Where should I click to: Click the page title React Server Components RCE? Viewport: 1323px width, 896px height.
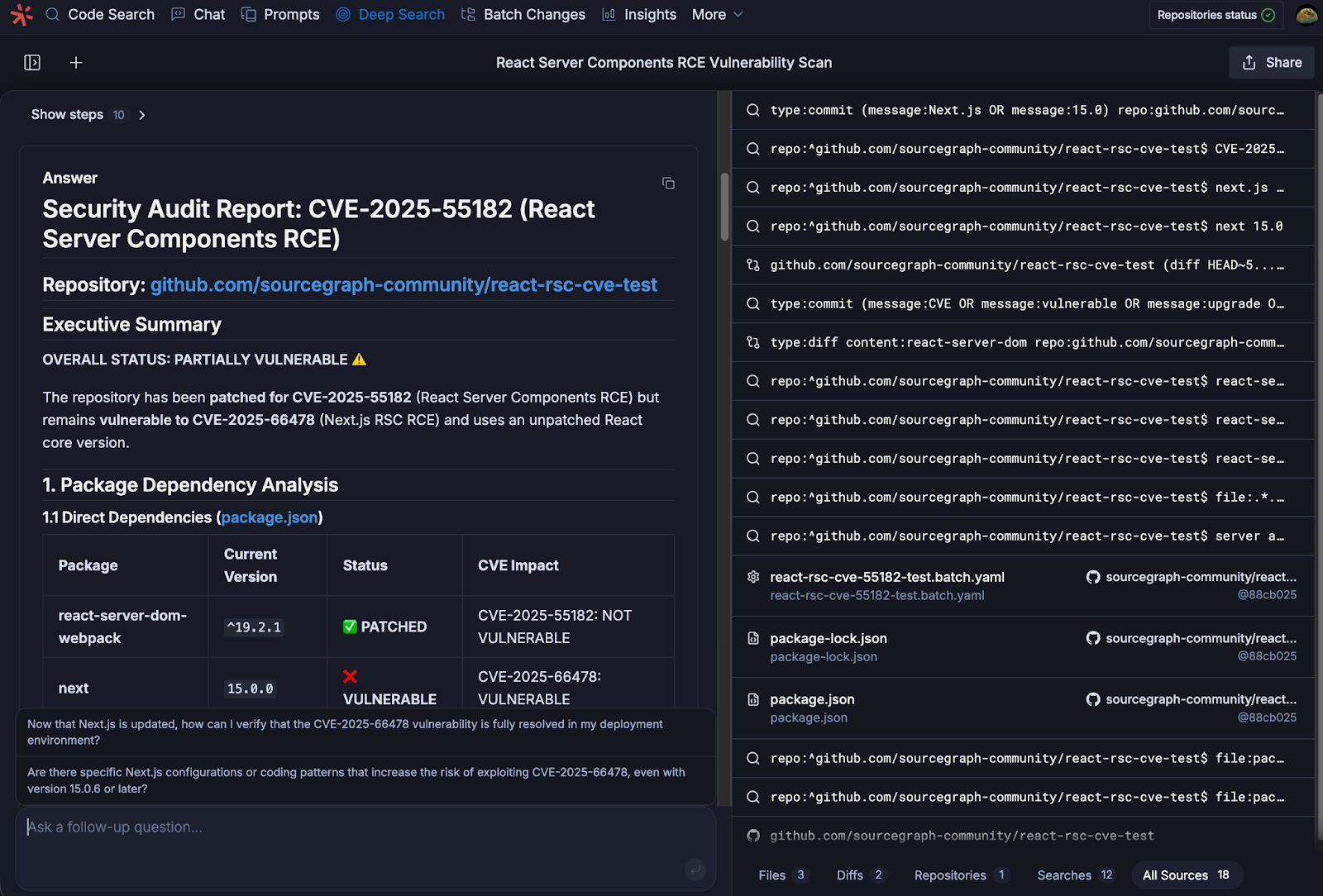tap(664, 63)
